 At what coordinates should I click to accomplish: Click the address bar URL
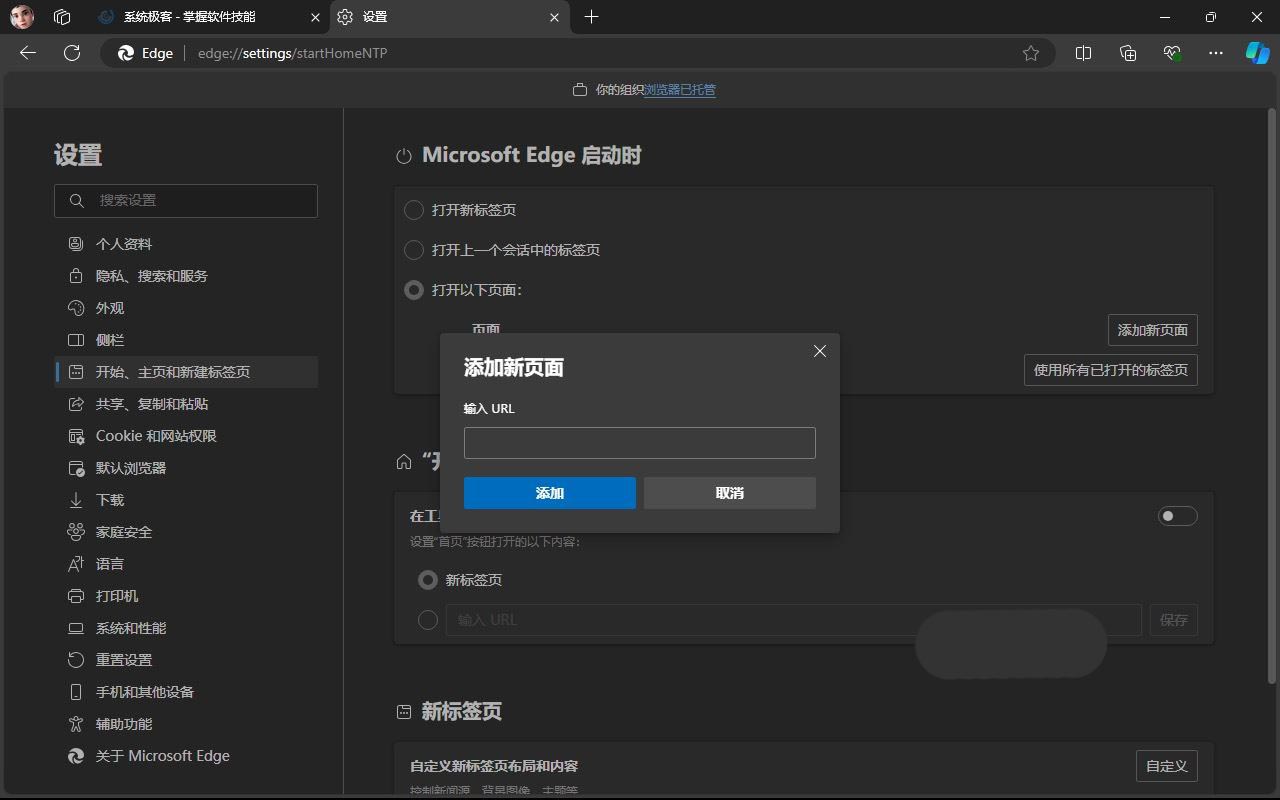pos(293,53)
